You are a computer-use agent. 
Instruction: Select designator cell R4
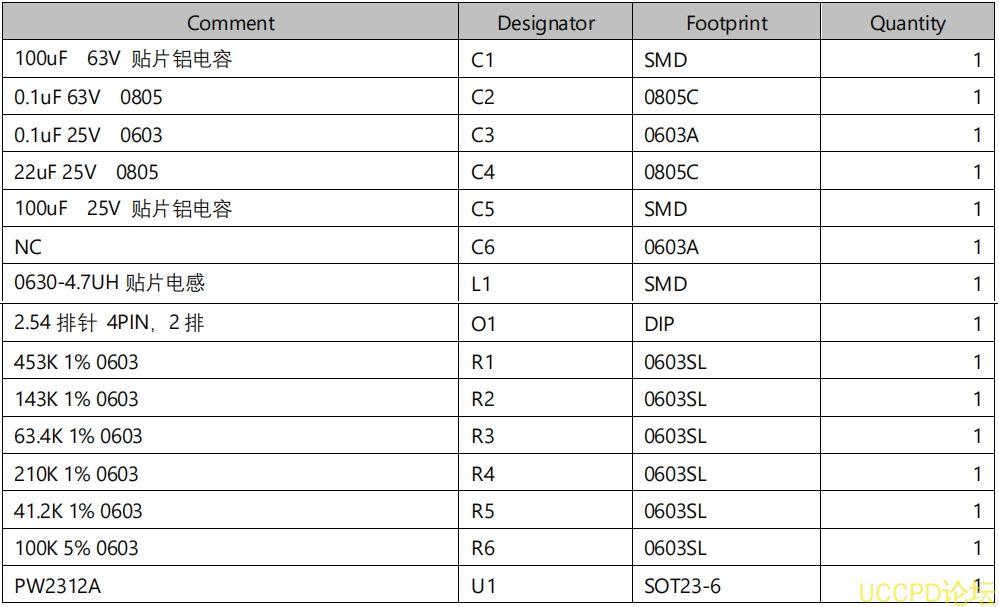(x=483, y=474)
